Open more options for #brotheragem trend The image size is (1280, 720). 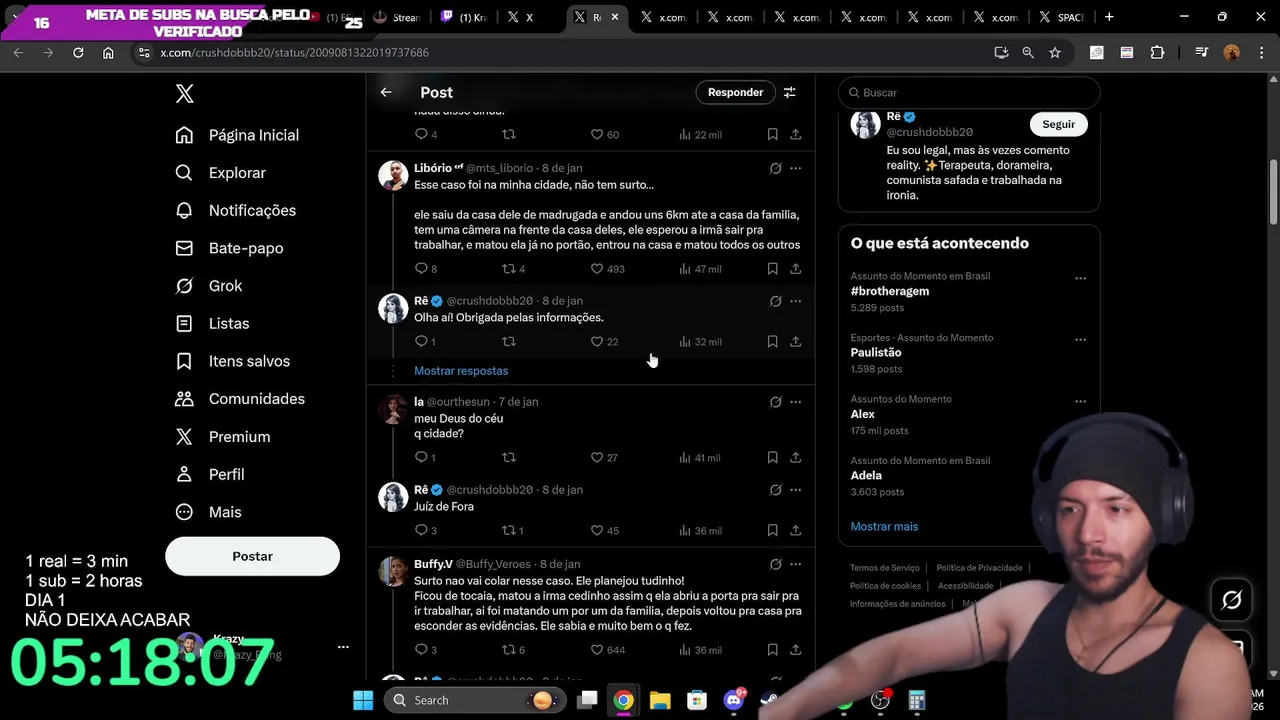click(x=1080, y=278)
